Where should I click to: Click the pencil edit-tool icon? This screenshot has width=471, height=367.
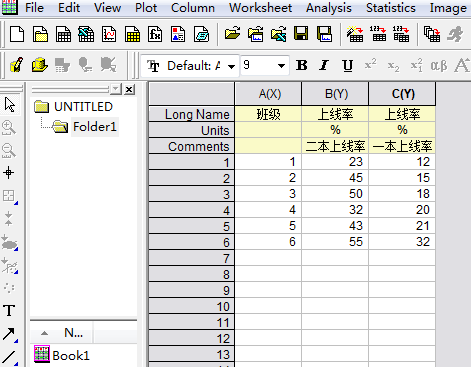coord(17,65)
